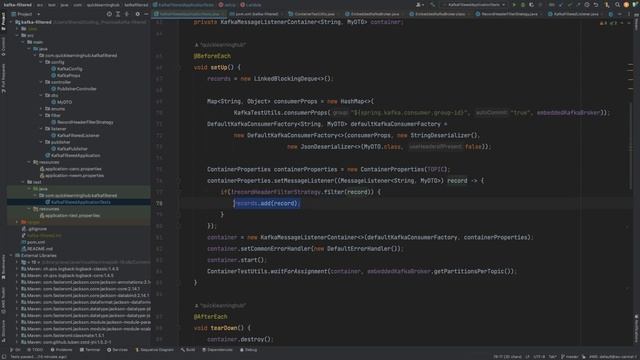This screenshot has height=360, width=640.
Task: Open the Project view selector dropdown
Action: click(27, 14)
